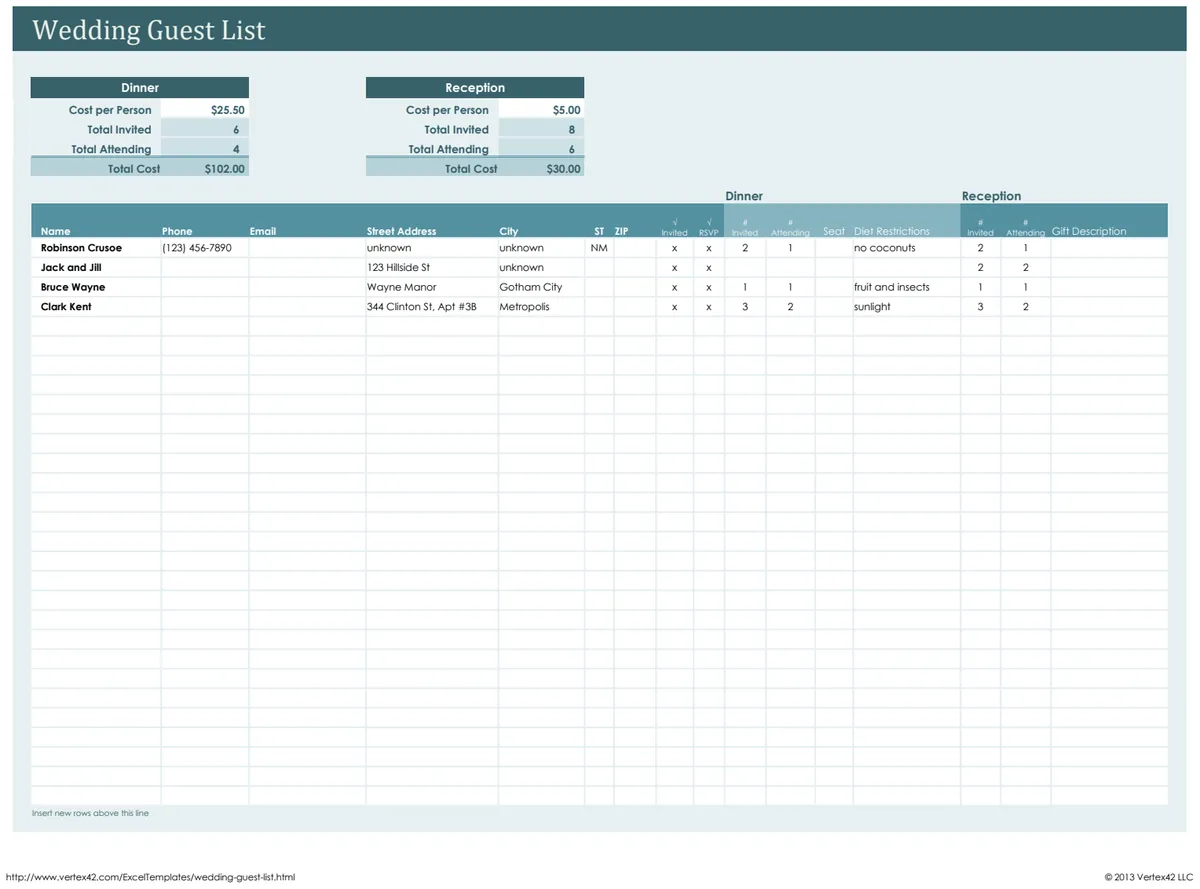Click the Gift Description column header

pyautogui.click(x=1089, y=231)
